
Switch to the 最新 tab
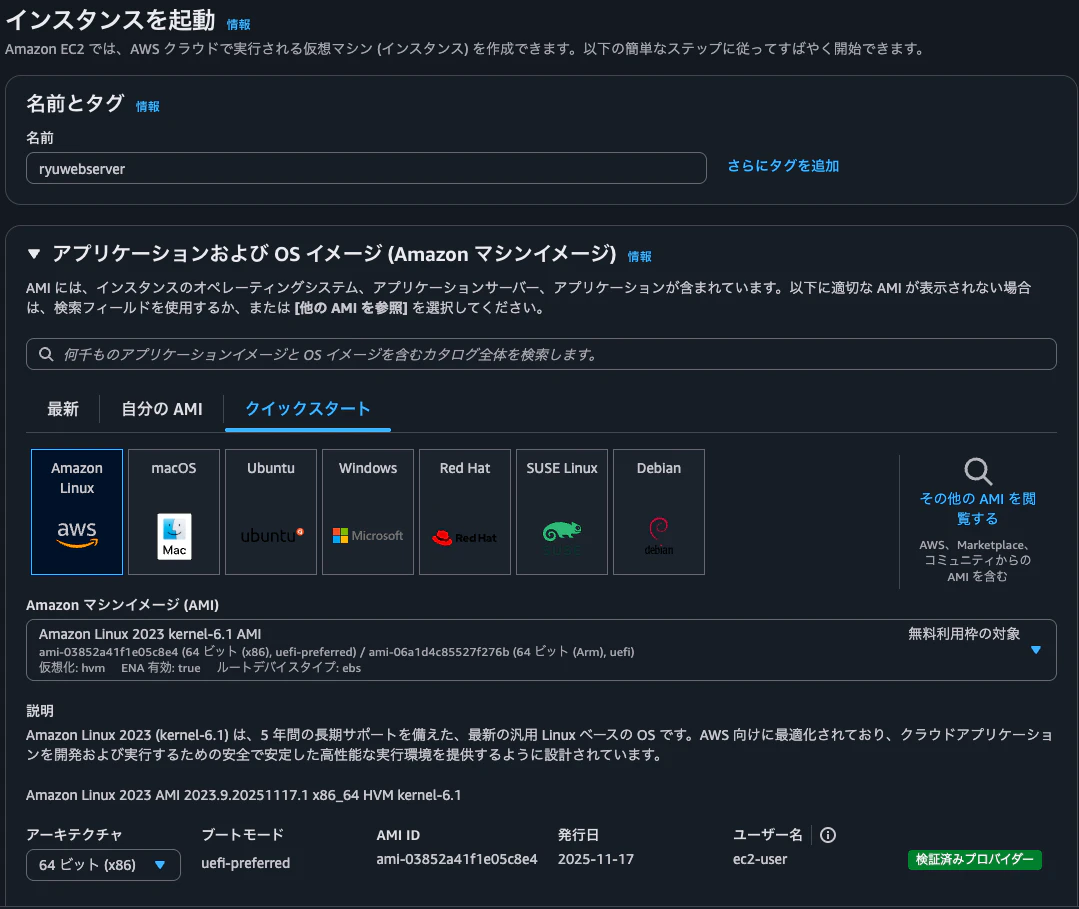[x=63, y=409]
